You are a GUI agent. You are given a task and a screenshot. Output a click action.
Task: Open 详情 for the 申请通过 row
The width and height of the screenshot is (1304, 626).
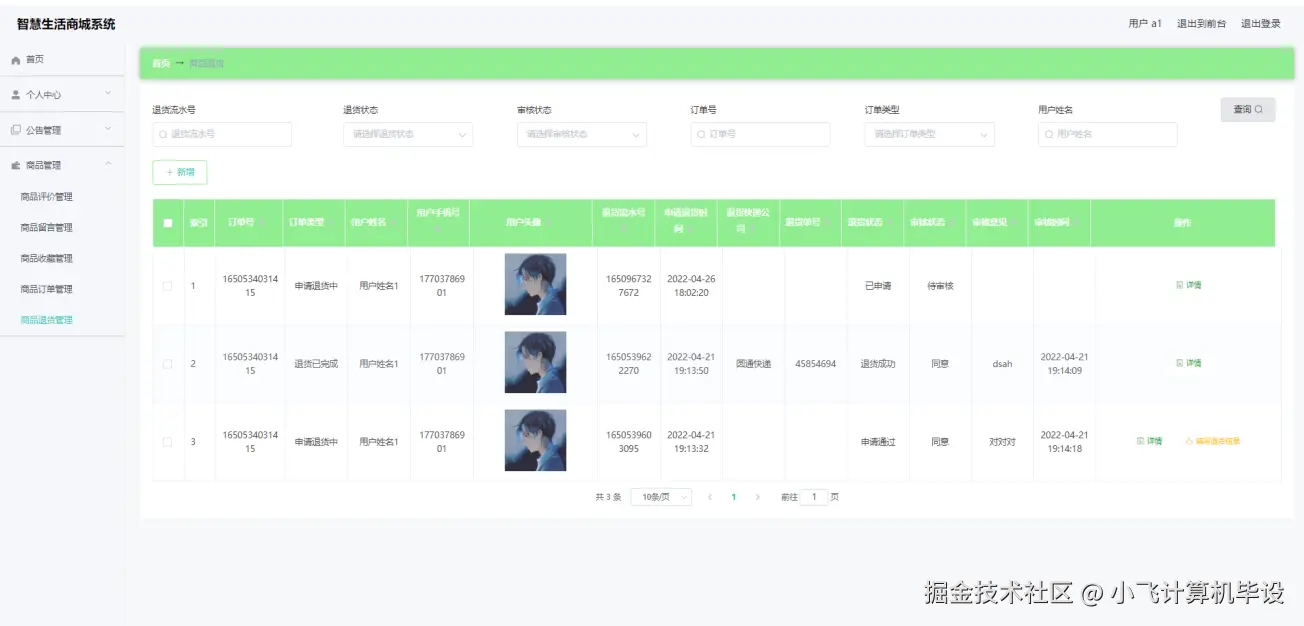click(x=1150, y=441)
